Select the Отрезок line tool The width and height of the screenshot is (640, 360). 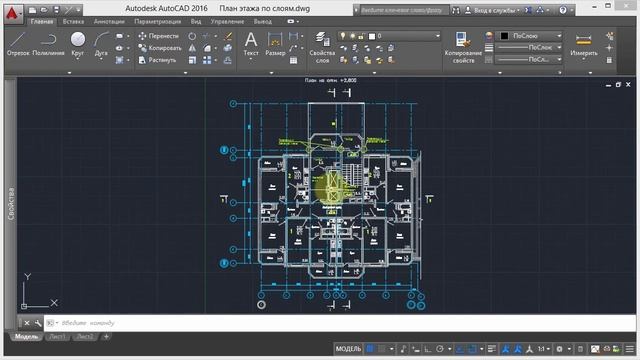[18, 44]
